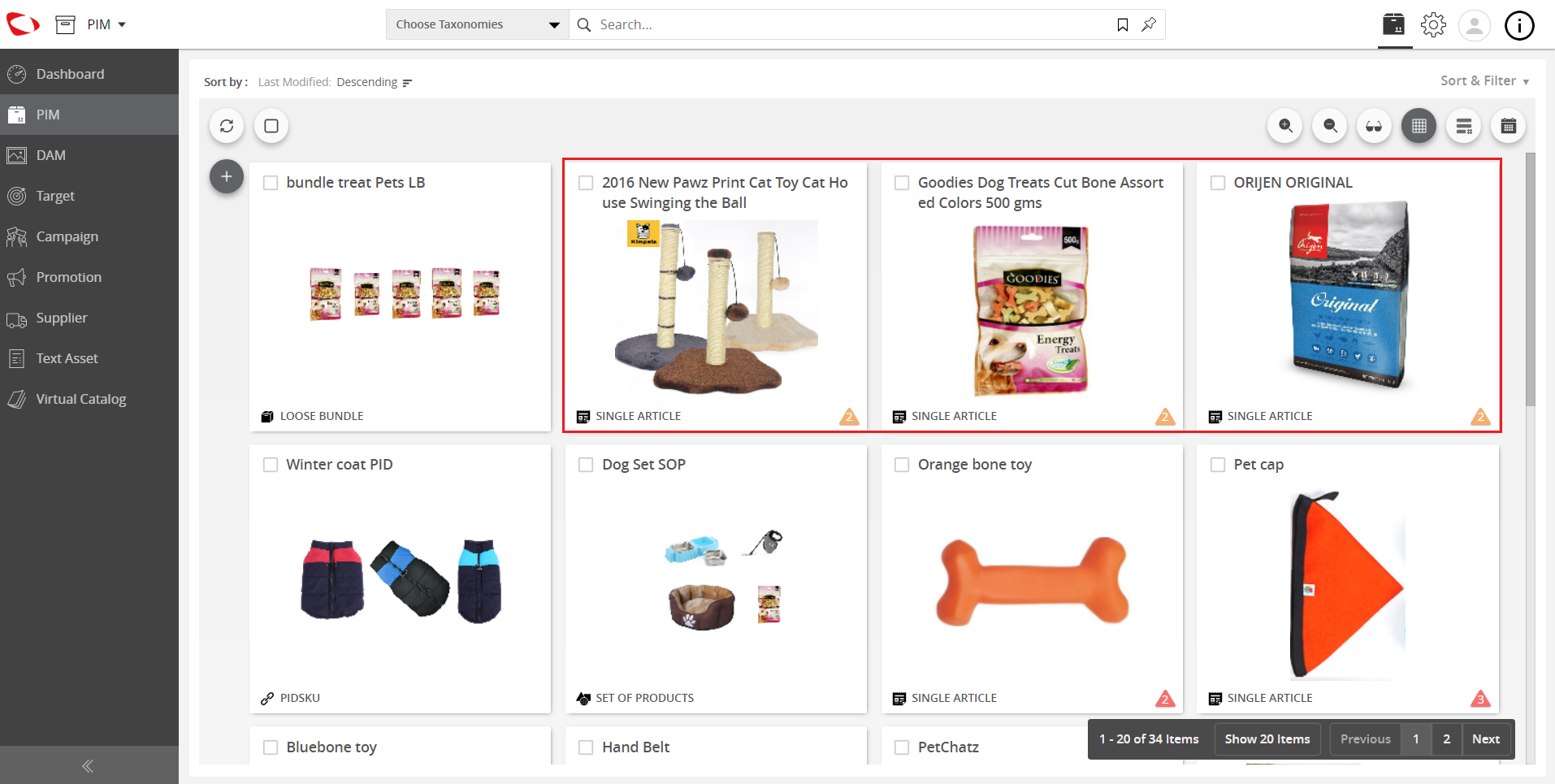
Task: Check the Orange bone toy checkbox
Action: click(902, 465)
